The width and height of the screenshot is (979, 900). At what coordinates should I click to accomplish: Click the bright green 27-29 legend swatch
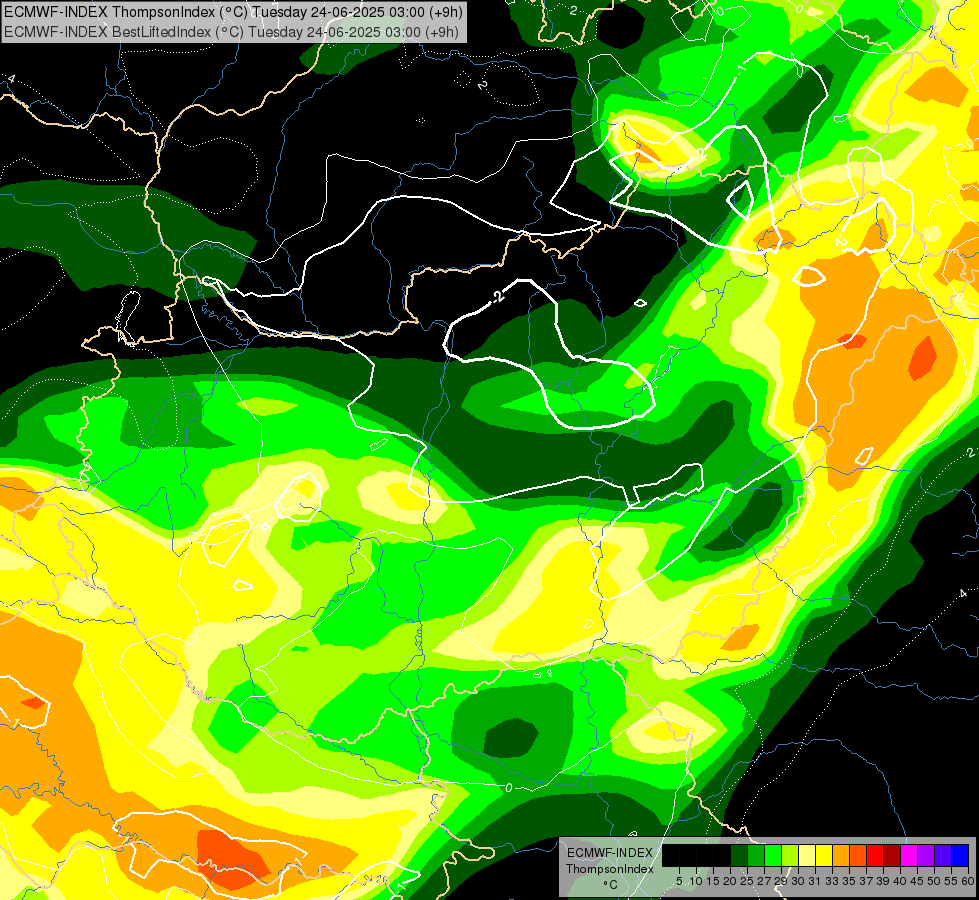tap(773, 855)
